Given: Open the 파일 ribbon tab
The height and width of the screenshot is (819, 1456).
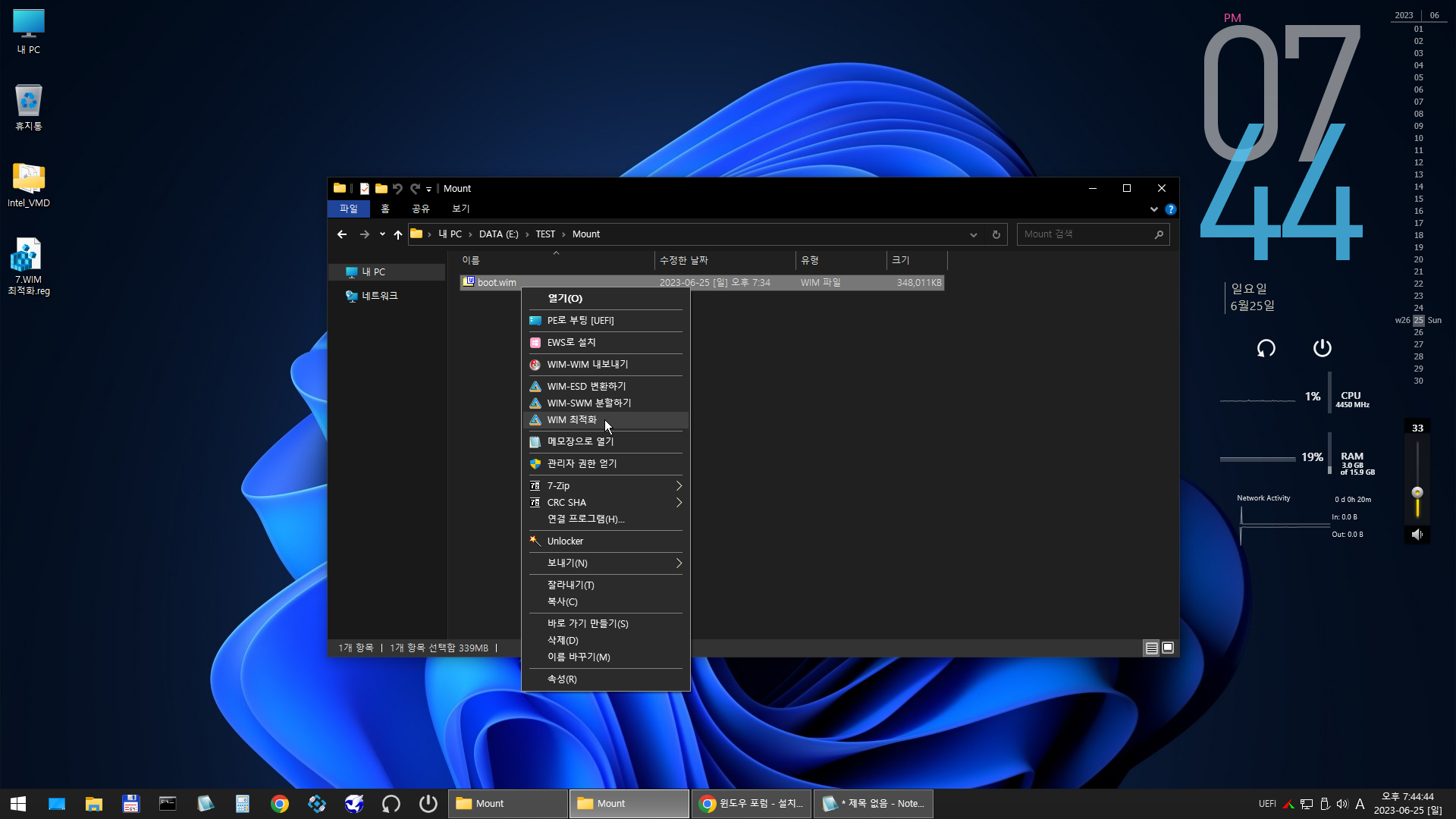Looking at the screenshot, I should [349, 209].
